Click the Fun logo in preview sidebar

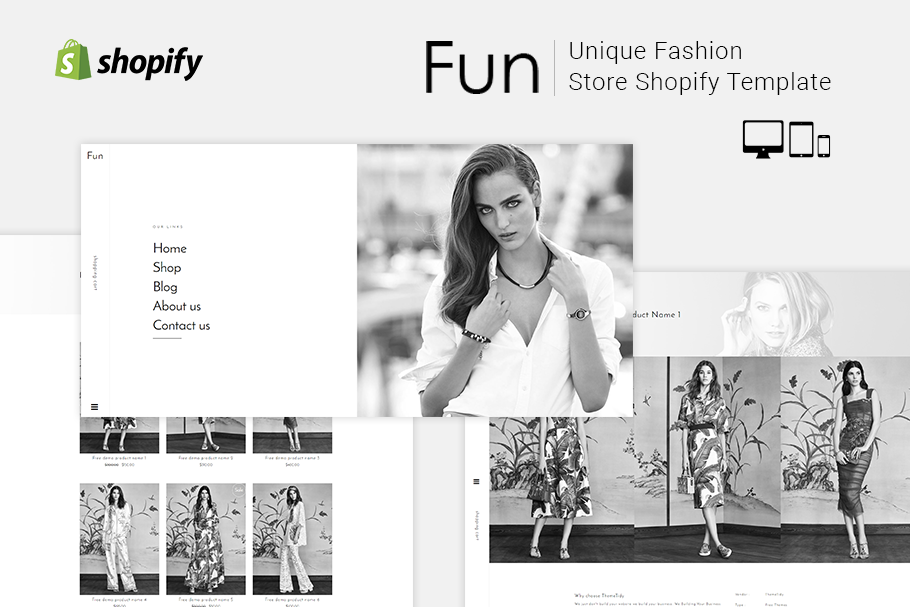tap(95, 156)
